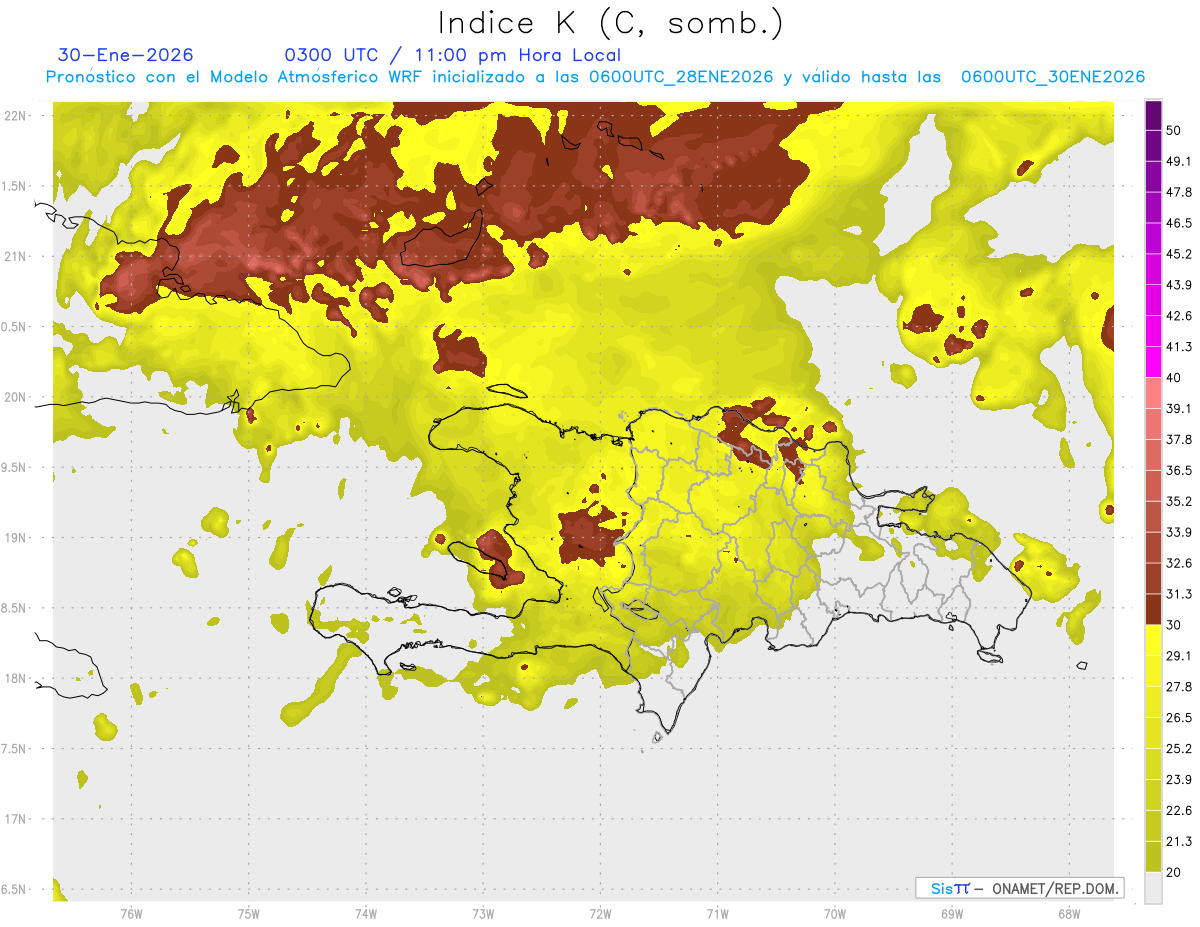Viewport: 1200px width, 927px height.
Task: Click the longitude label "69W"
Action: (951, 913)
